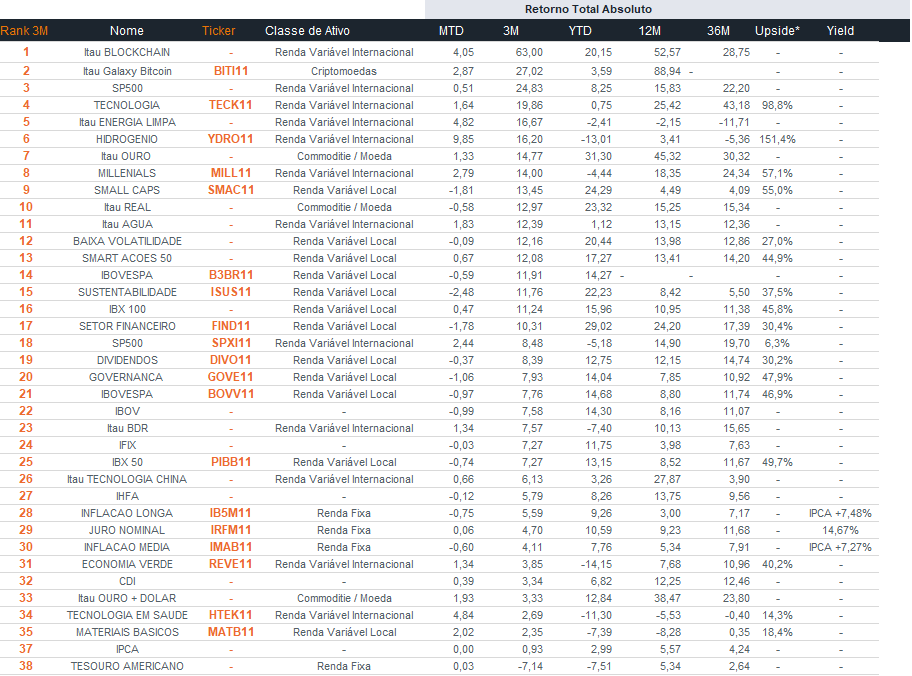Image resolution: width=912 pixels, height=676 pixels.
Task: Select Classe de Ativo column header
Action: coord(307,31)
